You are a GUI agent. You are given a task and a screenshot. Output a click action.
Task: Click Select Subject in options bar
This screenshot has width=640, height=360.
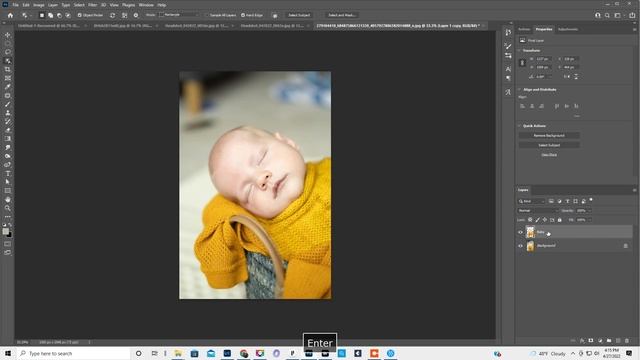click(x=299, y=15)
